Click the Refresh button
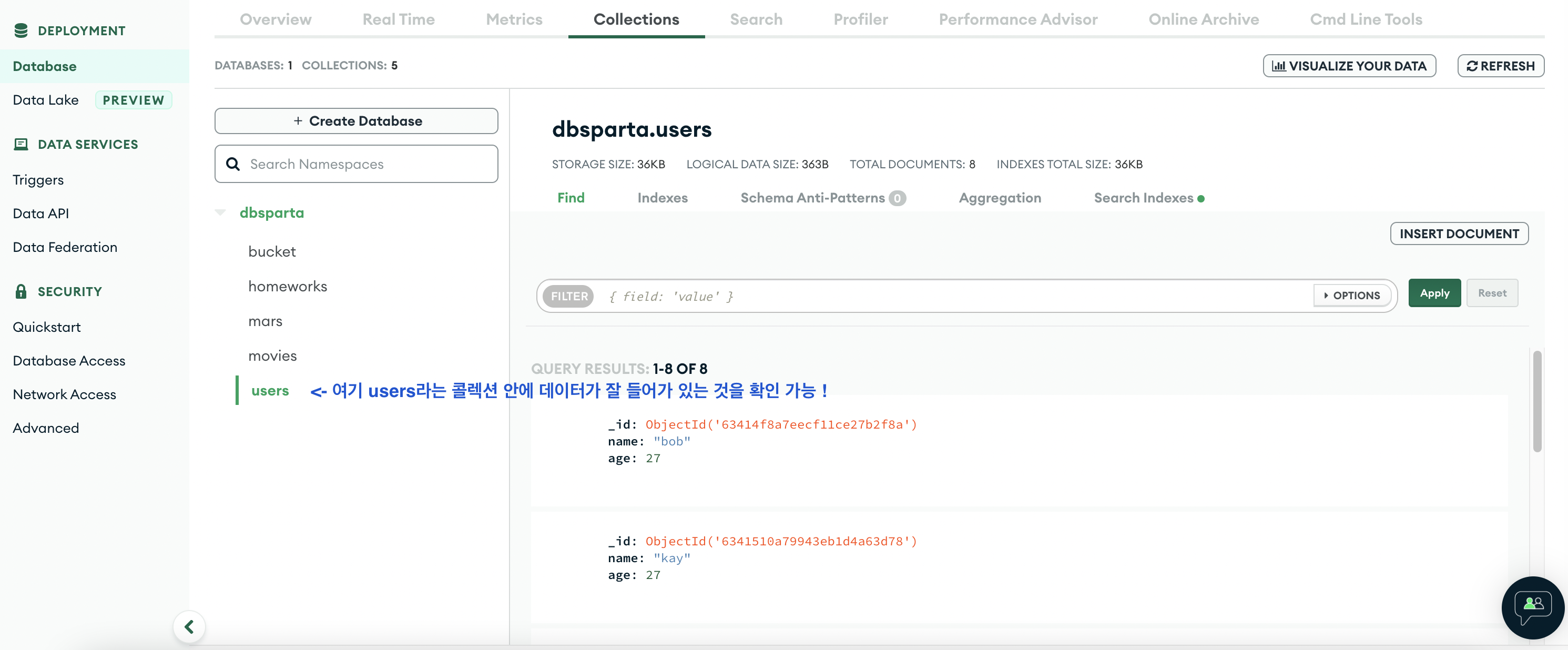This screenshot has width=1568, height=650. pyautogui.click(x=1501, y=66)
